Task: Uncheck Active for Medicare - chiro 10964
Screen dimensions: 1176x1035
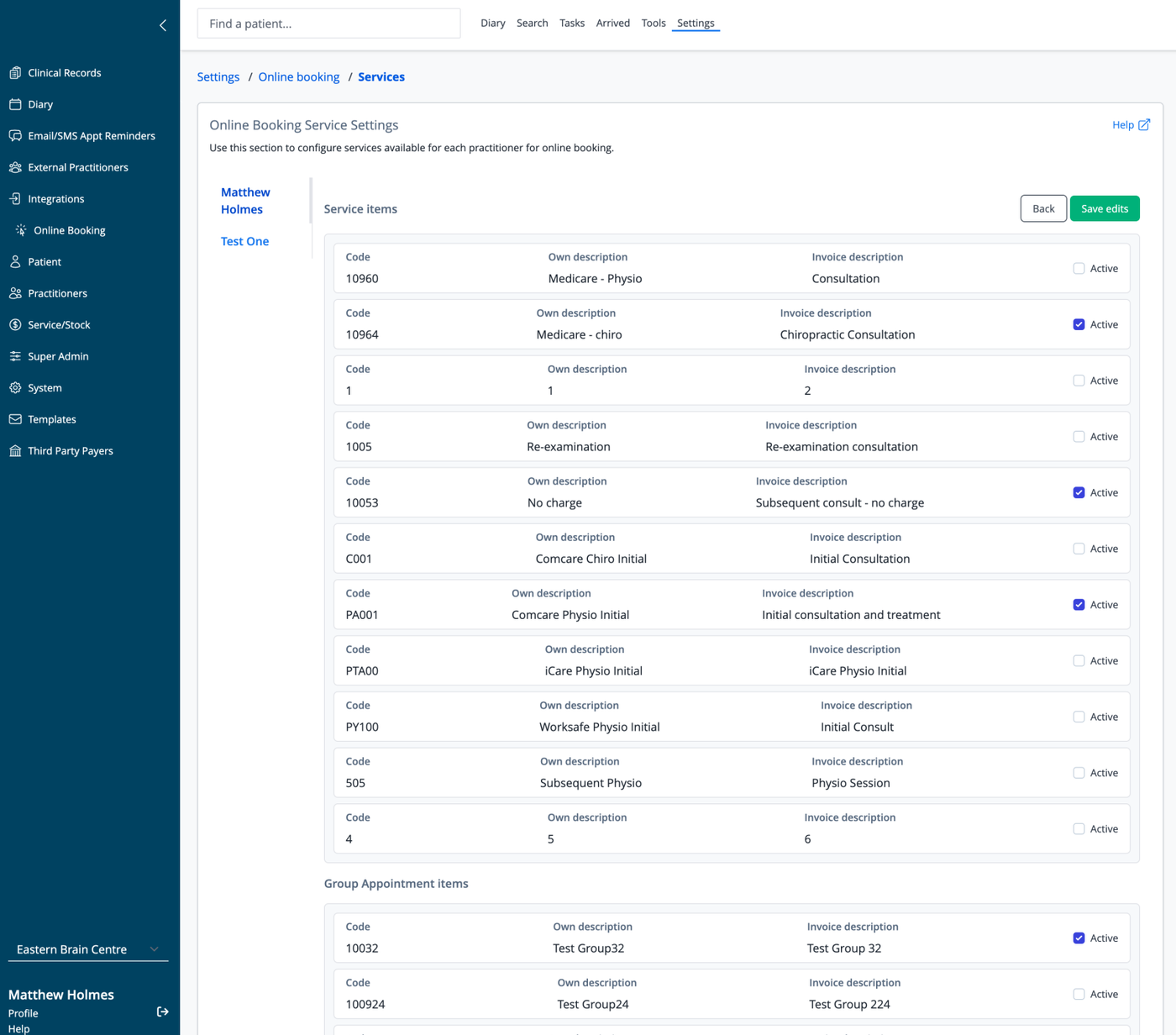Action: pyautogui.click(x=1079, y=324)
